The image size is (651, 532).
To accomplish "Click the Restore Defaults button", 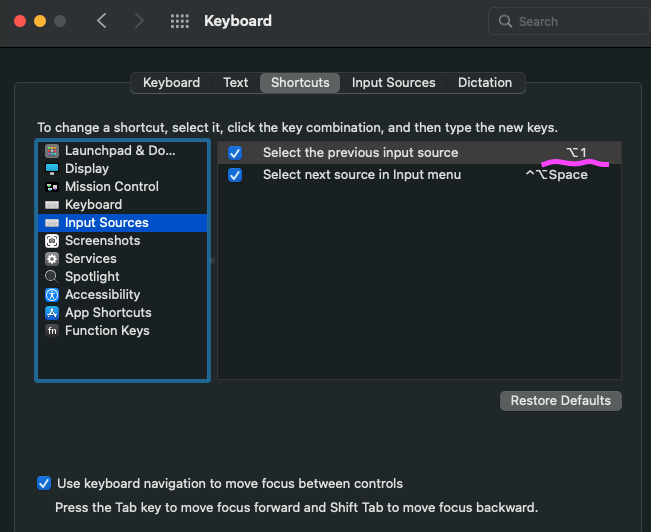I will (x=560, y=401).
